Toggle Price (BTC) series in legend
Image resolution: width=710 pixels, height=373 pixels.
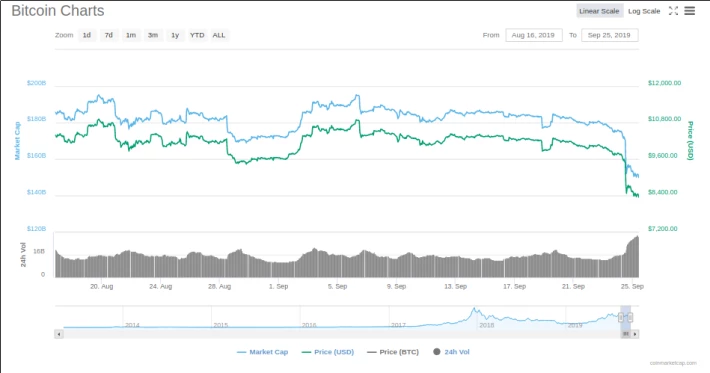click(x=393, y=352)
